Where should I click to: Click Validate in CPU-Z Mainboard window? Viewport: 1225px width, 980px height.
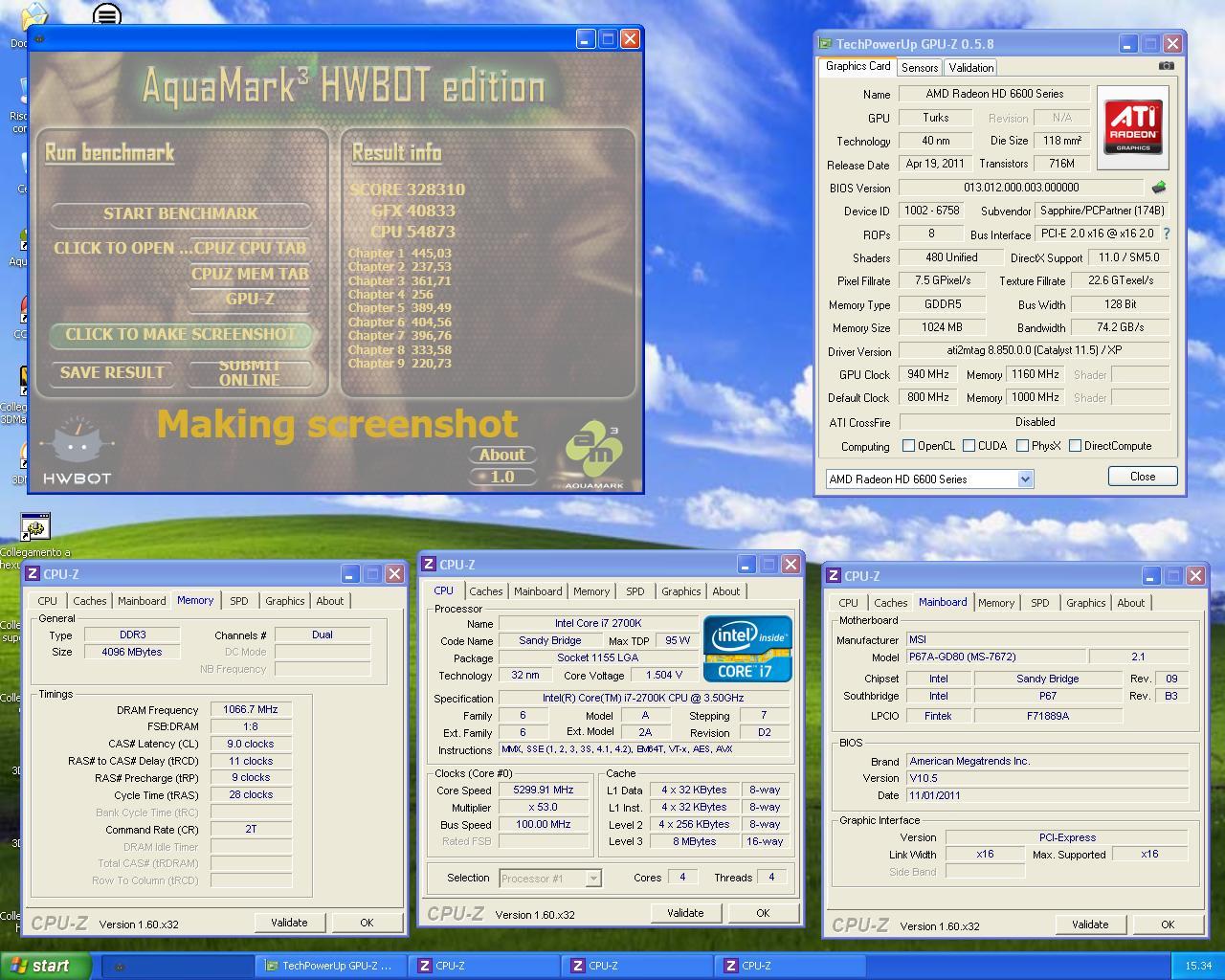click(1090, 924)
